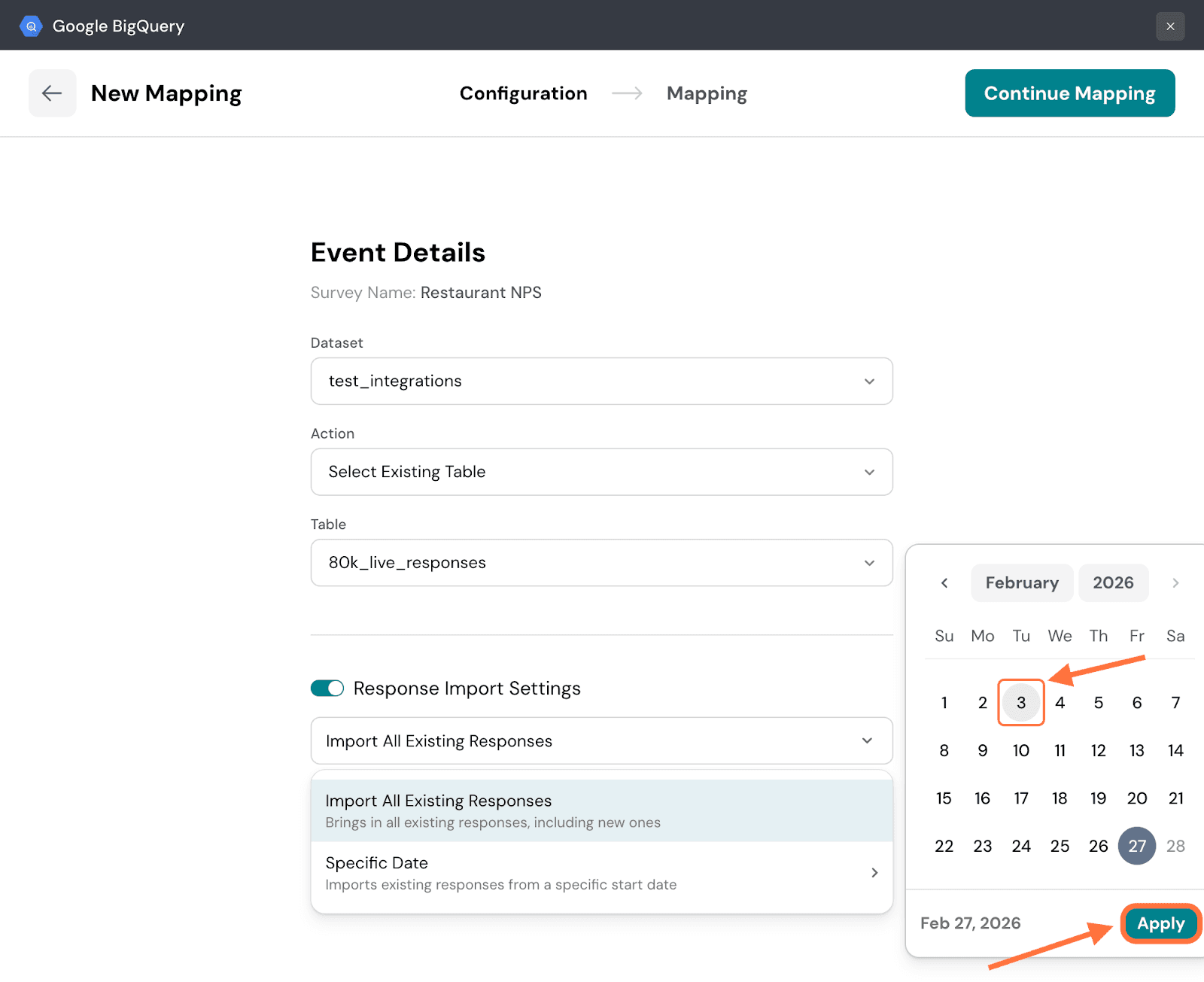Click the Google BigQuery logo icon

[x=31, y=26]
